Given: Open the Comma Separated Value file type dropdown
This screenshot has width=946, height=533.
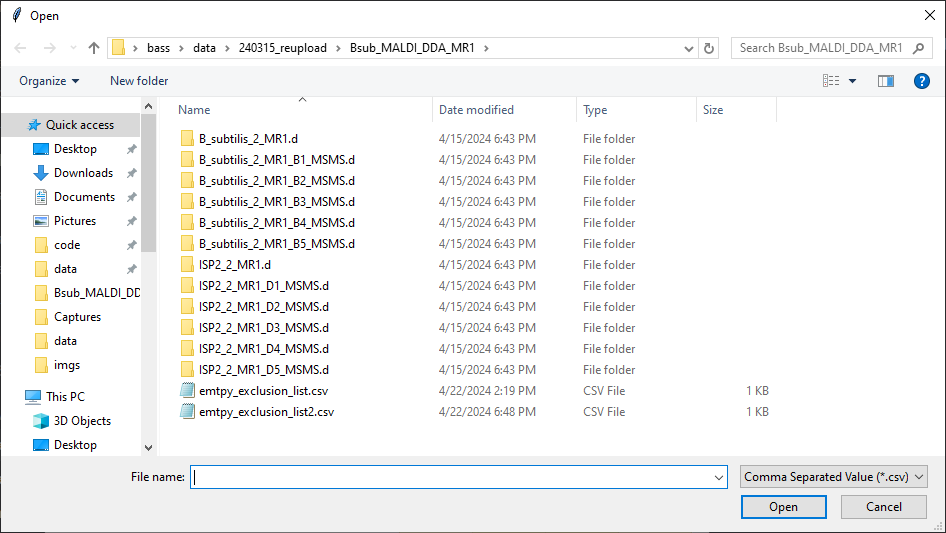Looking at the screenshot, I should point(834,477).
